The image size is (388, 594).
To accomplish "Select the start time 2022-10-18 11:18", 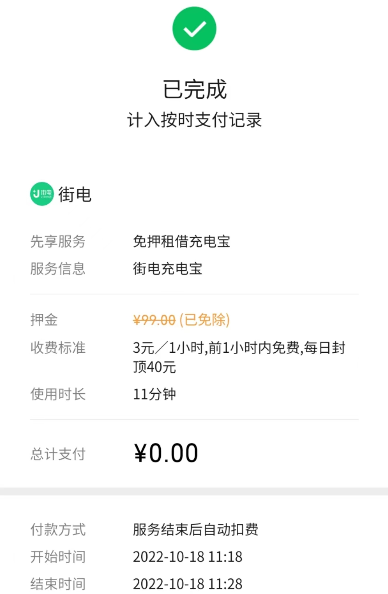I will pos(188,557).
